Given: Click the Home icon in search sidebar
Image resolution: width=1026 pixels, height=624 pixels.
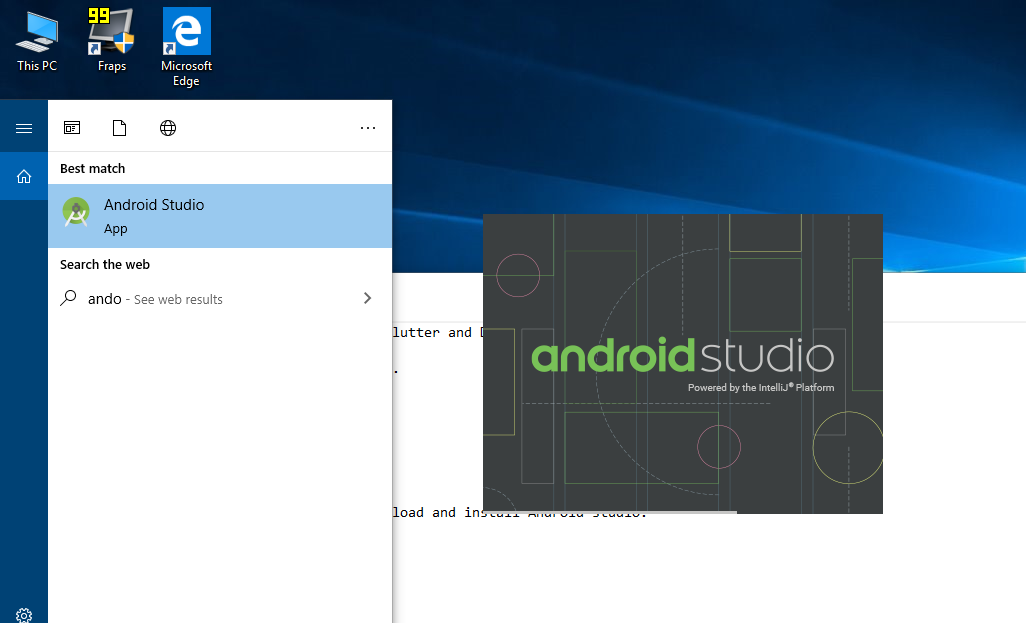Looking at the screenshot, I should tap(22, 176).
